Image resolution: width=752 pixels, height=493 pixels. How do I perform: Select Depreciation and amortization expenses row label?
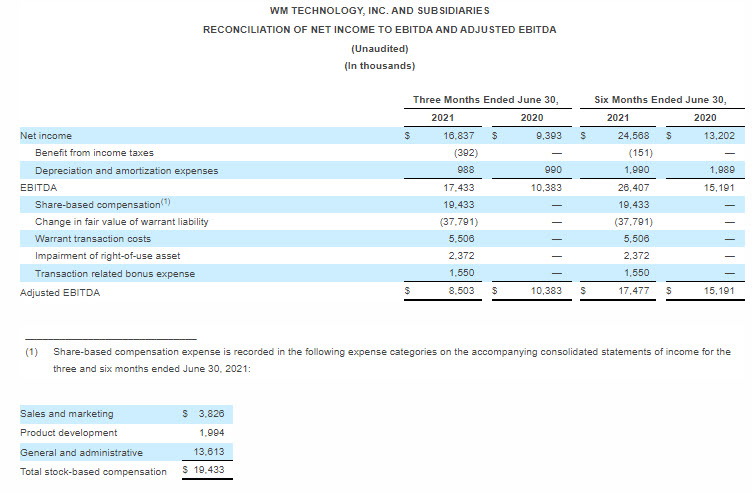click(126, 171)
